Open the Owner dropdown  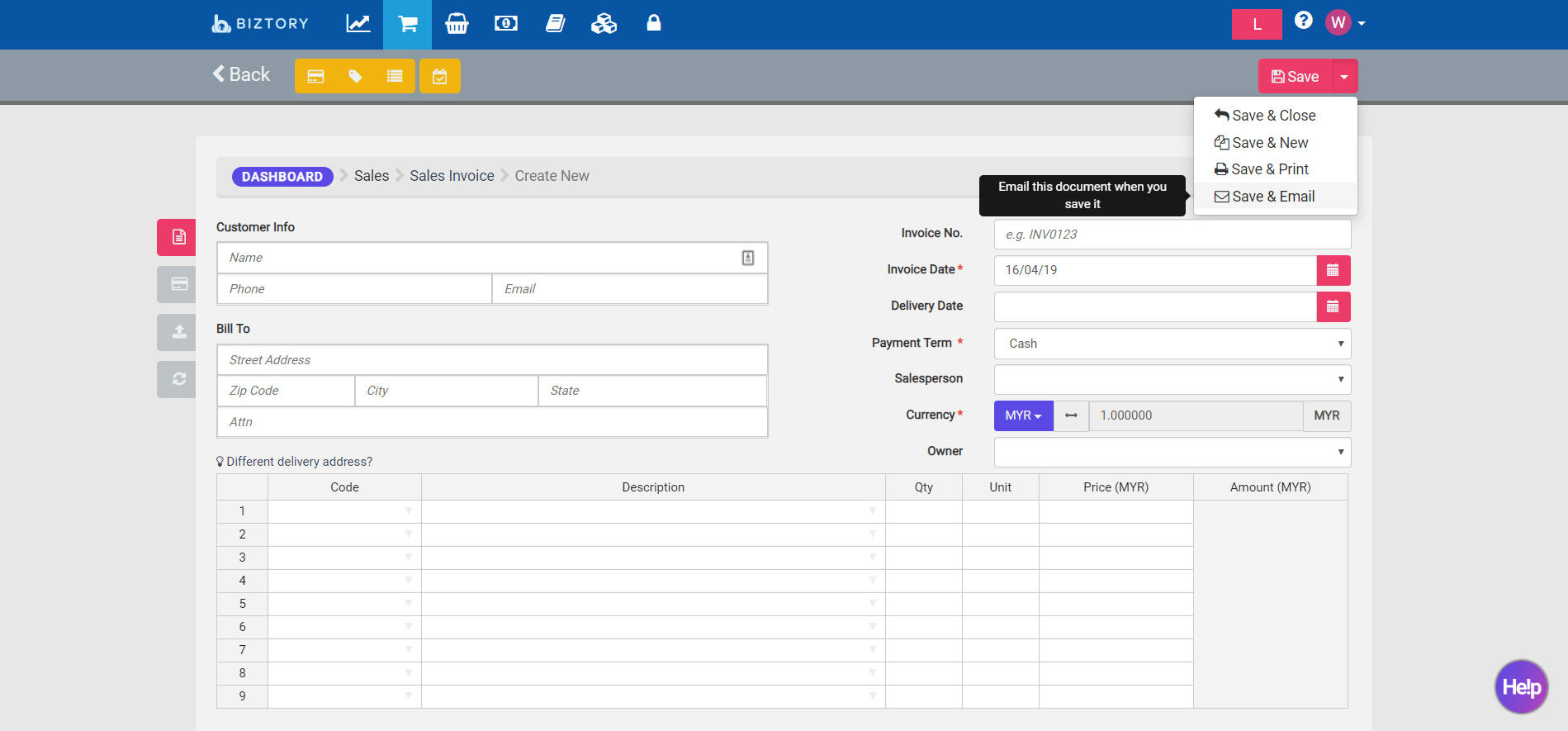click(1172, 452)
